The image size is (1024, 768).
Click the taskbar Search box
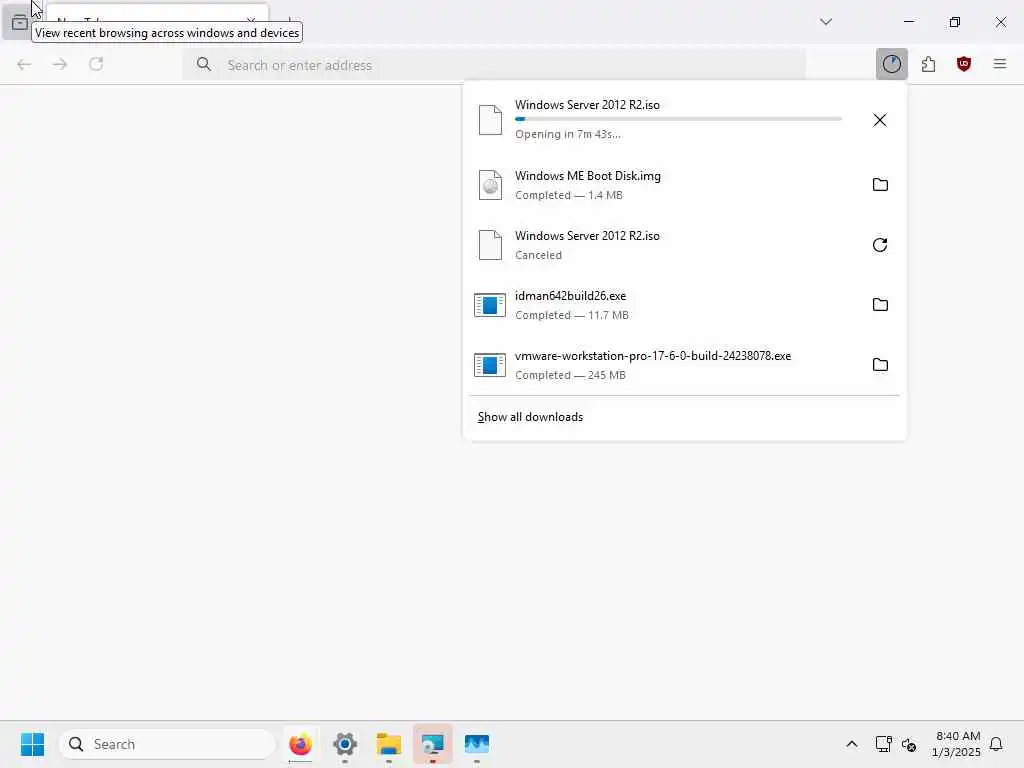click(x=167, y=744)
